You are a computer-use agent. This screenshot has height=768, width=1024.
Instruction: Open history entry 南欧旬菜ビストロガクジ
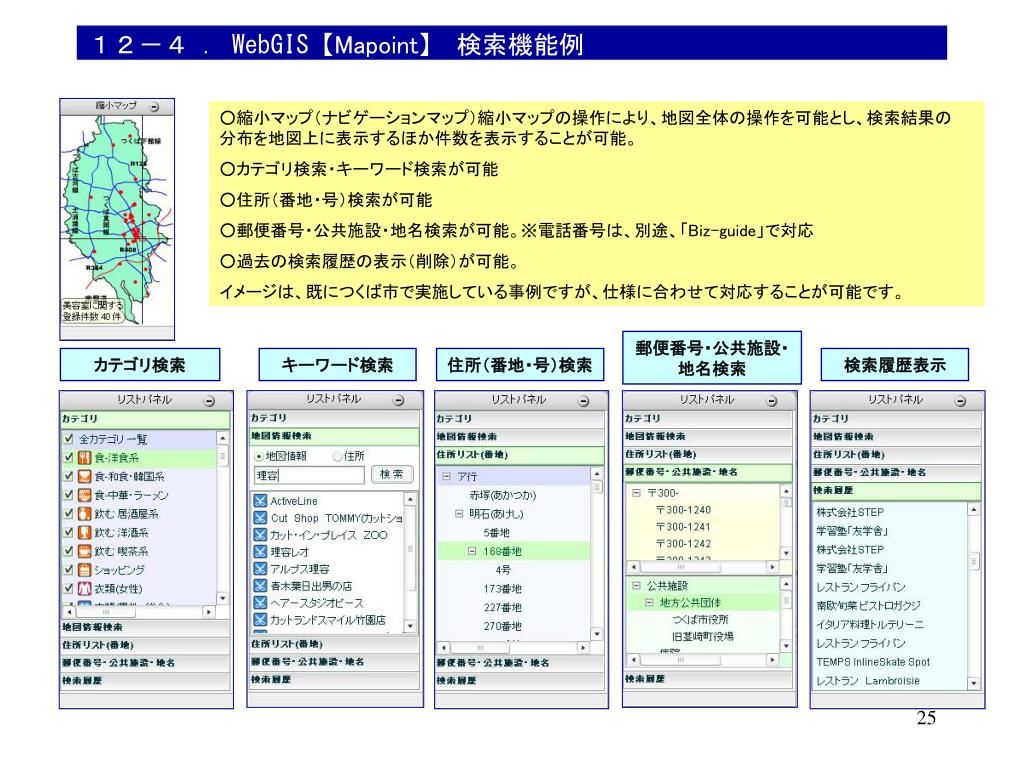tap(868, 606)
